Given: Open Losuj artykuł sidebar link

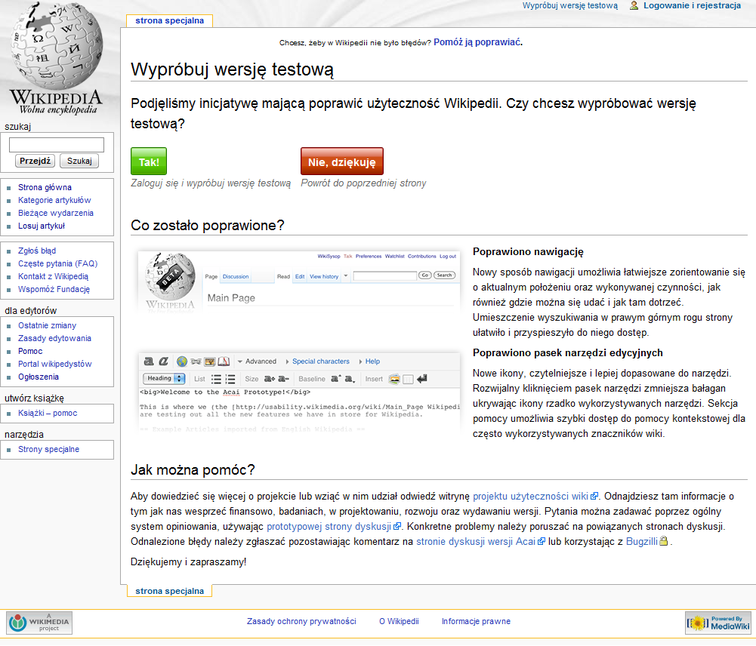Looking at the screenshot, I should tap(41, 226).
